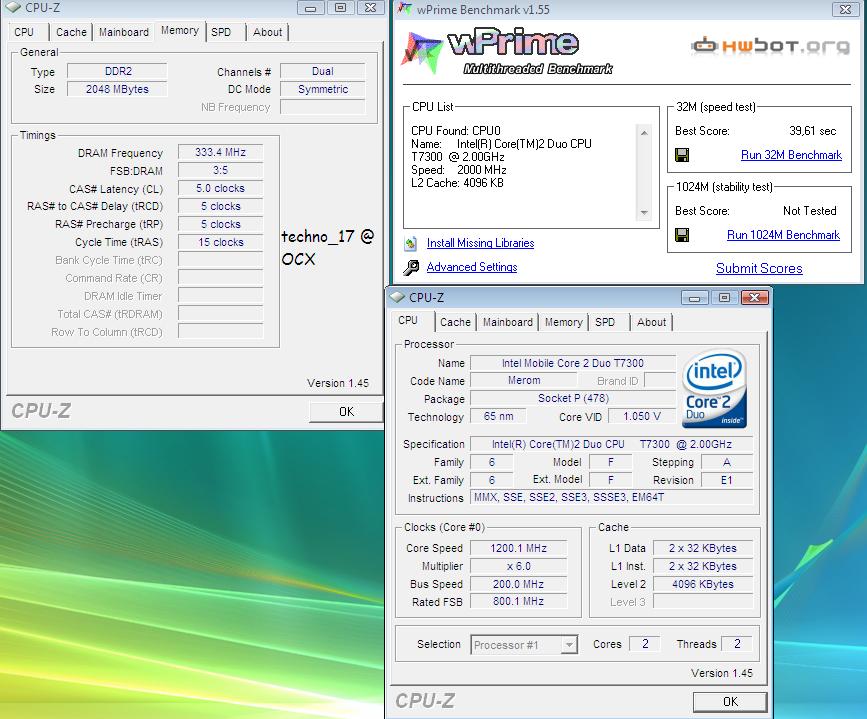Click the memory CPU-Z window title icon
Image resolution: width=867 pixels, height=719 pixels.
point(12,7)
